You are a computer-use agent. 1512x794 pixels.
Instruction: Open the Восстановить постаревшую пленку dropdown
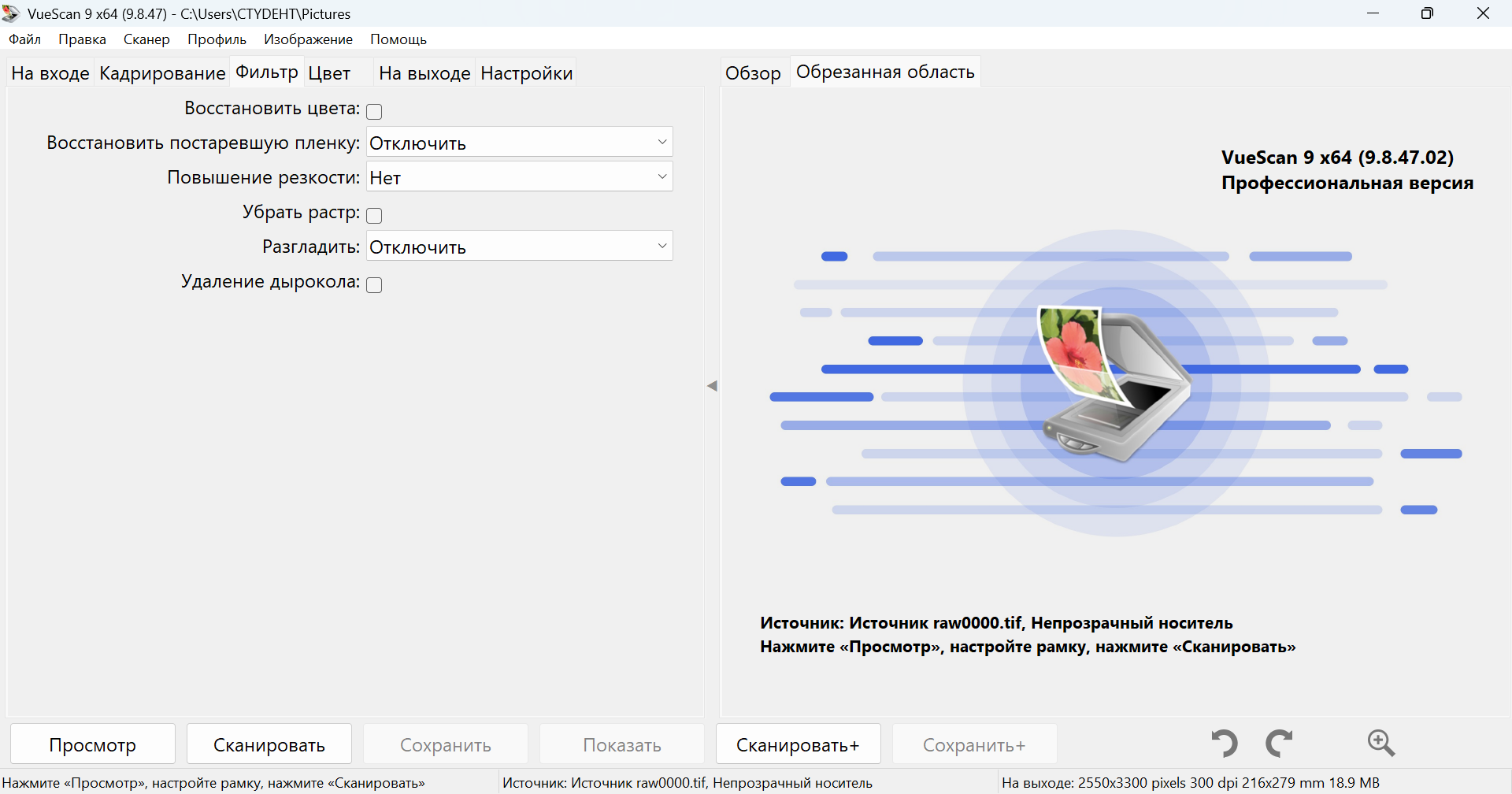[519, 143]
